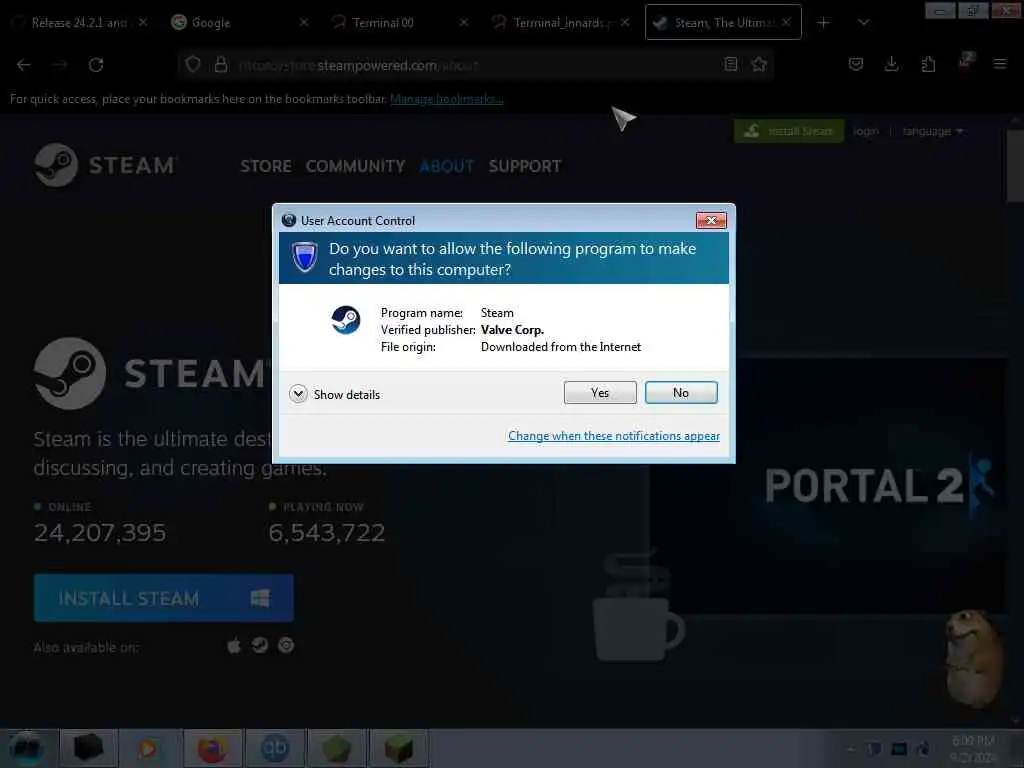Open the language dropdown on Steam page
This screenshot has height=768, width=1024.
click(x=933, y=131)
